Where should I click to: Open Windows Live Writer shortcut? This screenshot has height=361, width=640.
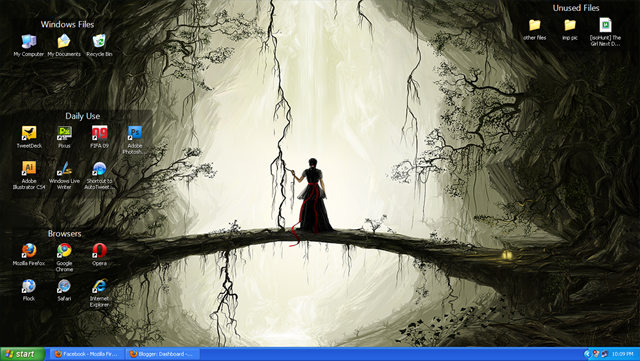coord(64,175)
